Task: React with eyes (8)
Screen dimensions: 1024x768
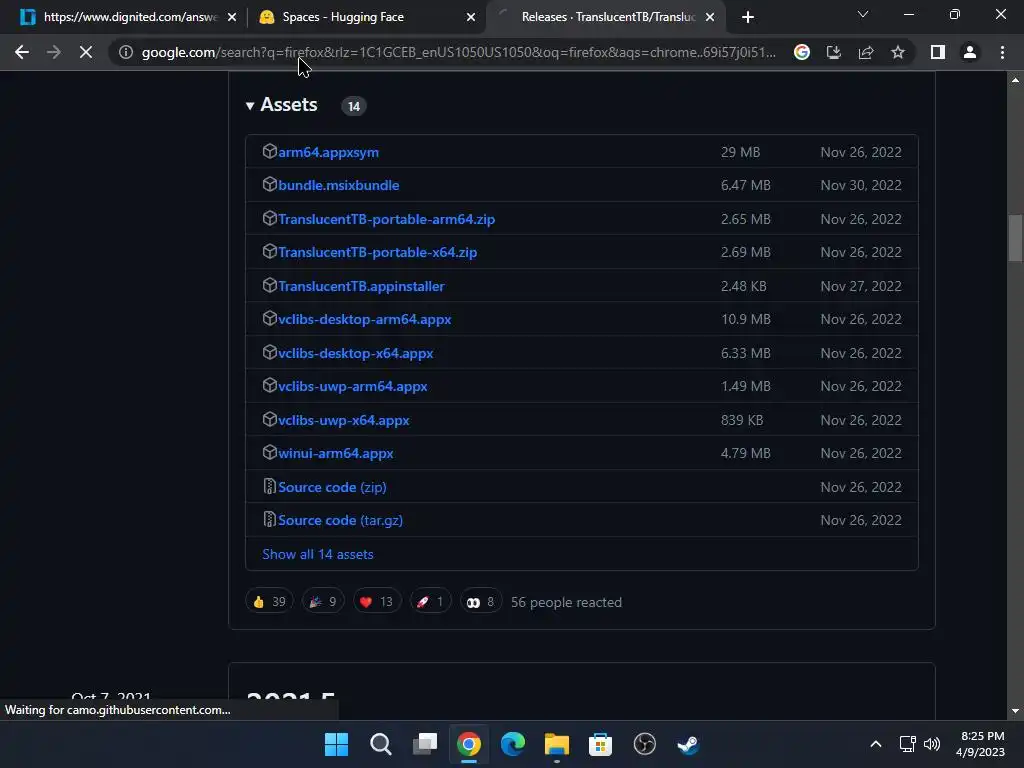Action: pyautogui.click(x=481, y=601)
